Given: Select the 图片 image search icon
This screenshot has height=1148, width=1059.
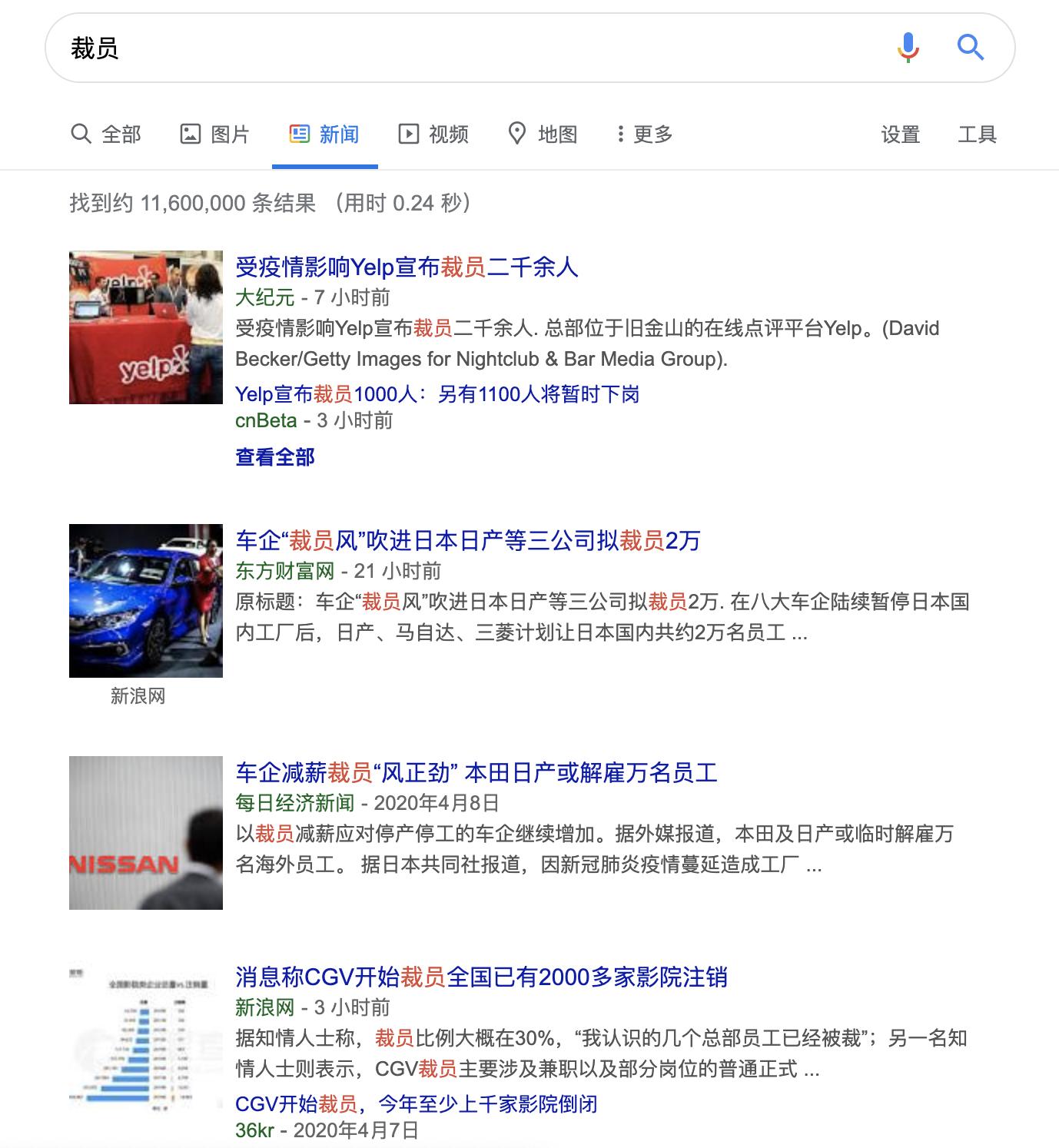Looking at the screenshot, I should (x=190, y=134).
